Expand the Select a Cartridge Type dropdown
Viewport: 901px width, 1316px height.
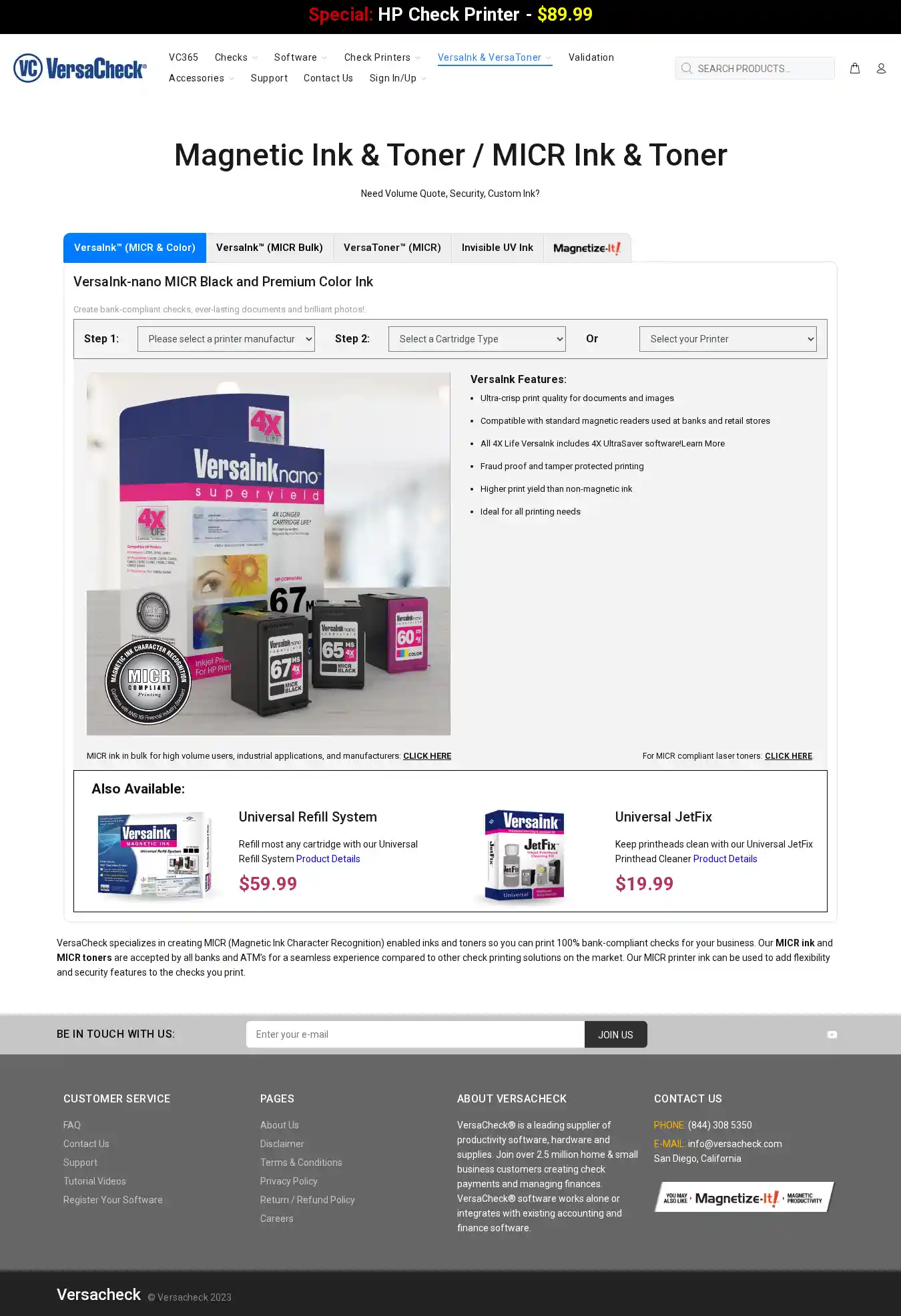(477, 339)
